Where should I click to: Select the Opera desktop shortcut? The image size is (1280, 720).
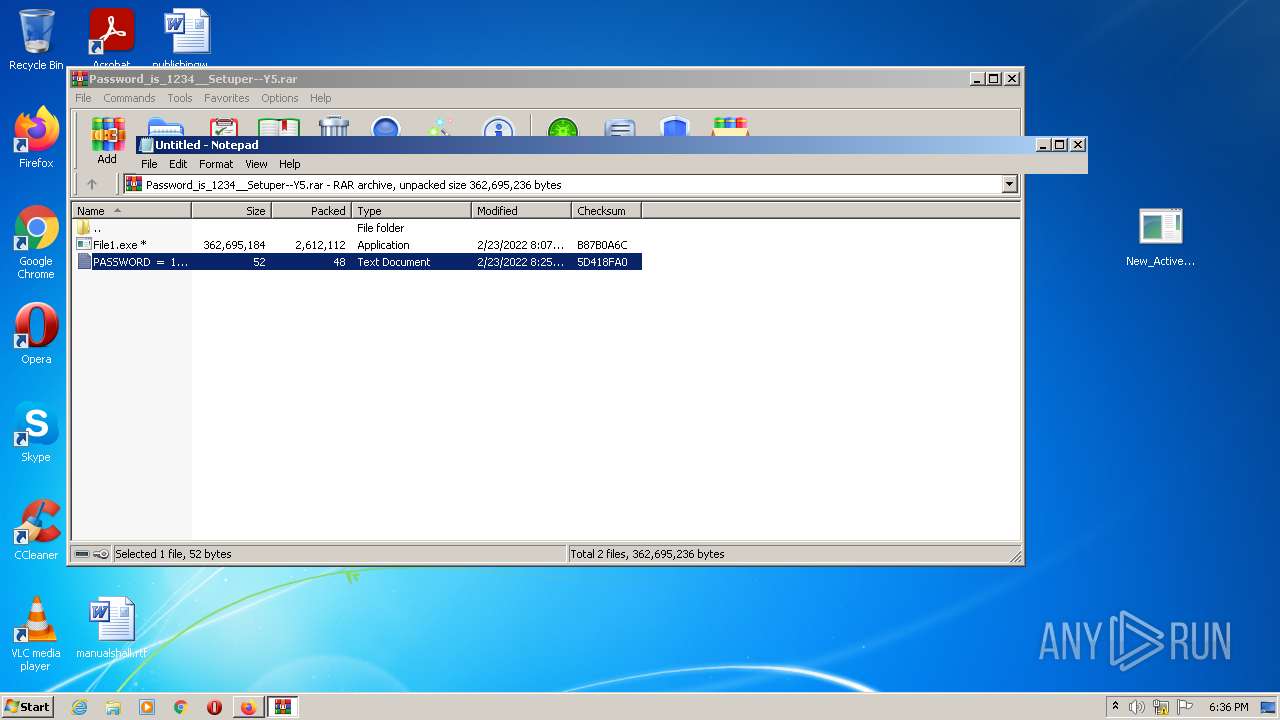(x=36, y=334)
